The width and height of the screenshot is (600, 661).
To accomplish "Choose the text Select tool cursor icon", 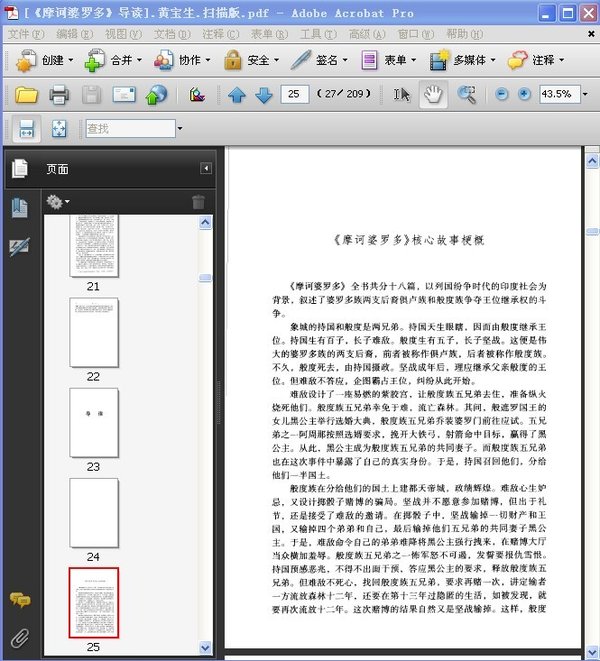I will (x=401, y=94).
